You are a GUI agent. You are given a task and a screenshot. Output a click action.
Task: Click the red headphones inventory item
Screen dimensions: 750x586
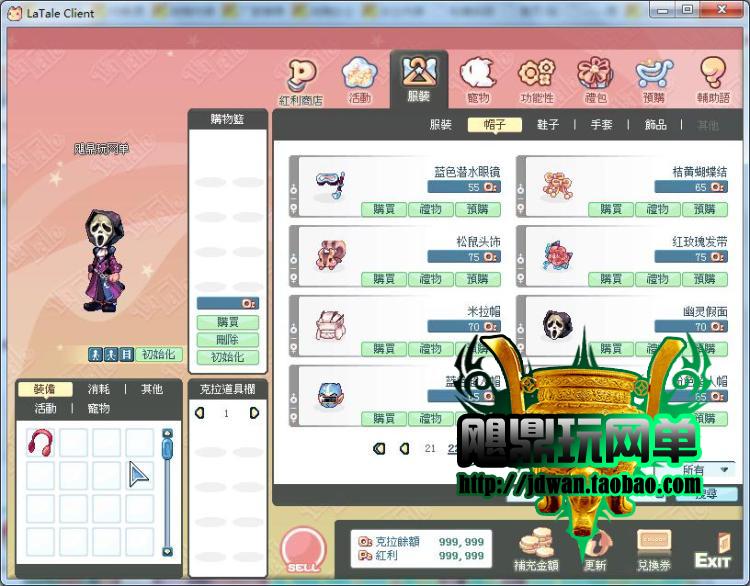[40, 443]
